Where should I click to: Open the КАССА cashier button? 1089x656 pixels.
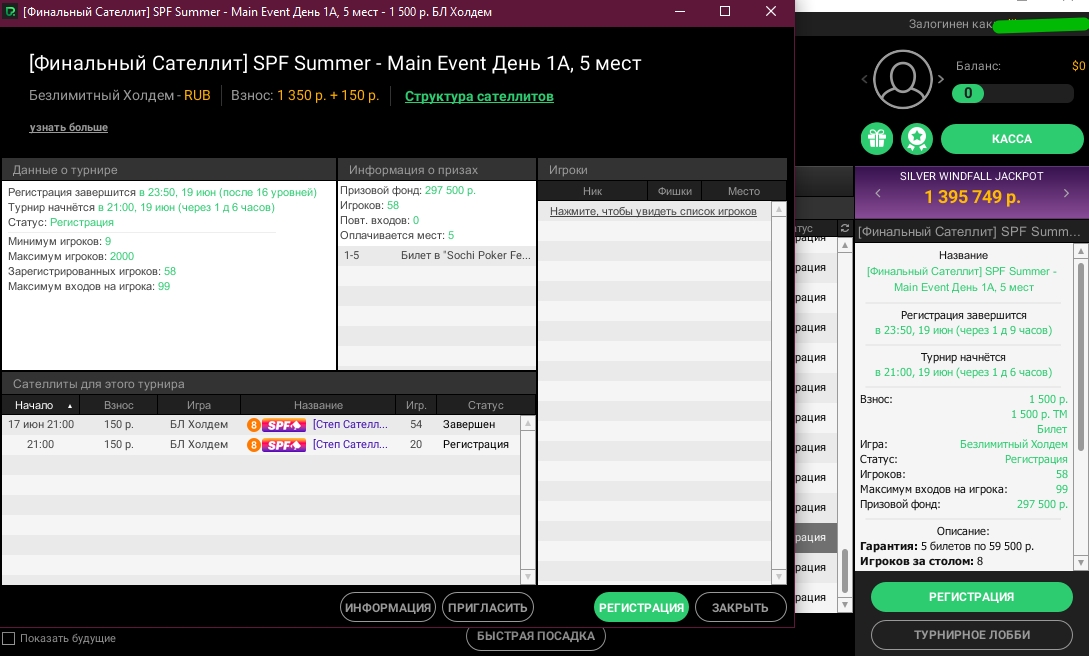point(1012,139)
